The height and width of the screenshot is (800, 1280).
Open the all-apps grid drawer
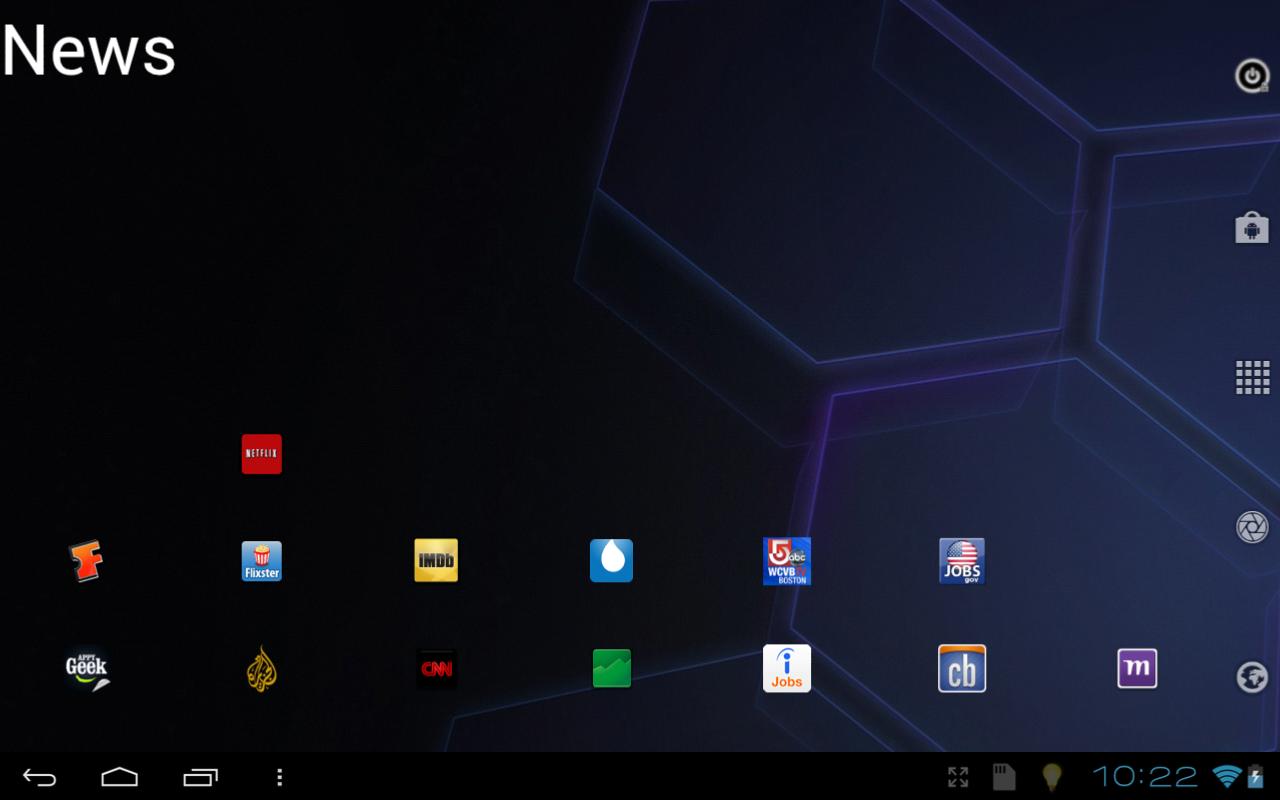(1252, 377)
